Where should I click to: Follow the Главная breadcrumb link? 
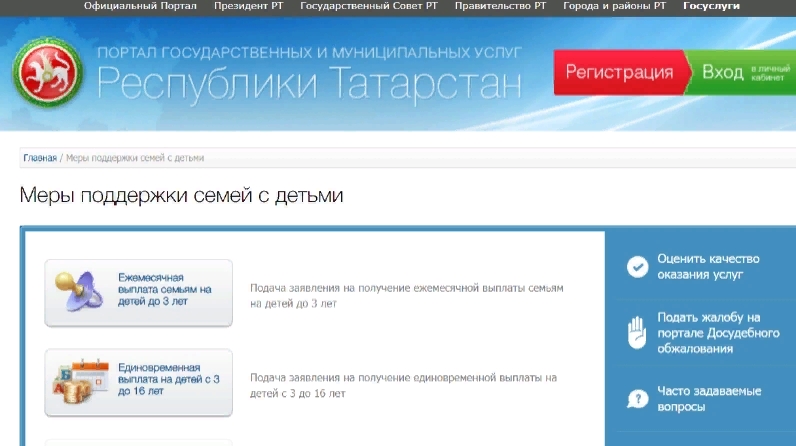40,158
